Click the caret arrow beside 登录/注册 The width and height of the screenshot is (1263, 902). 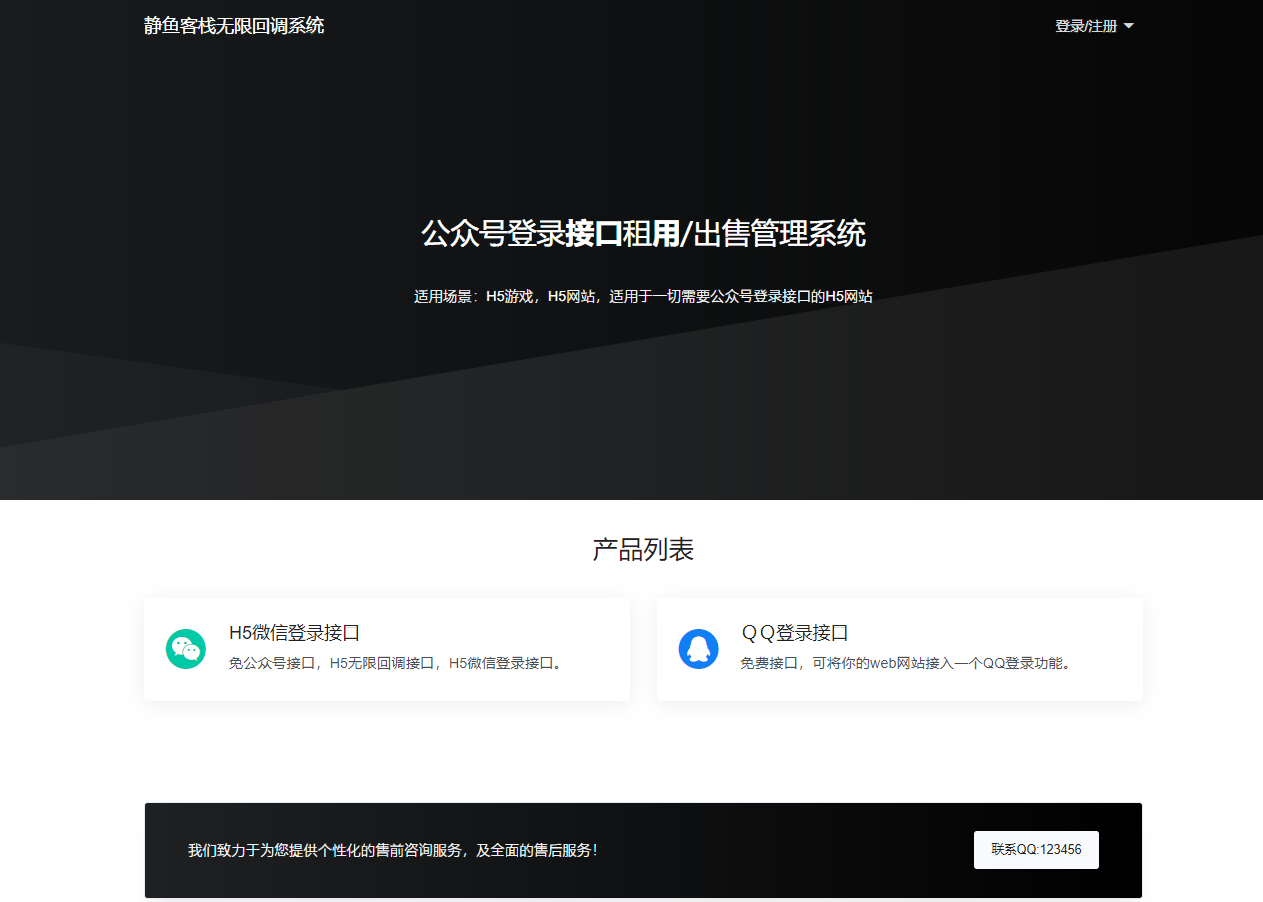point(1129,26)
